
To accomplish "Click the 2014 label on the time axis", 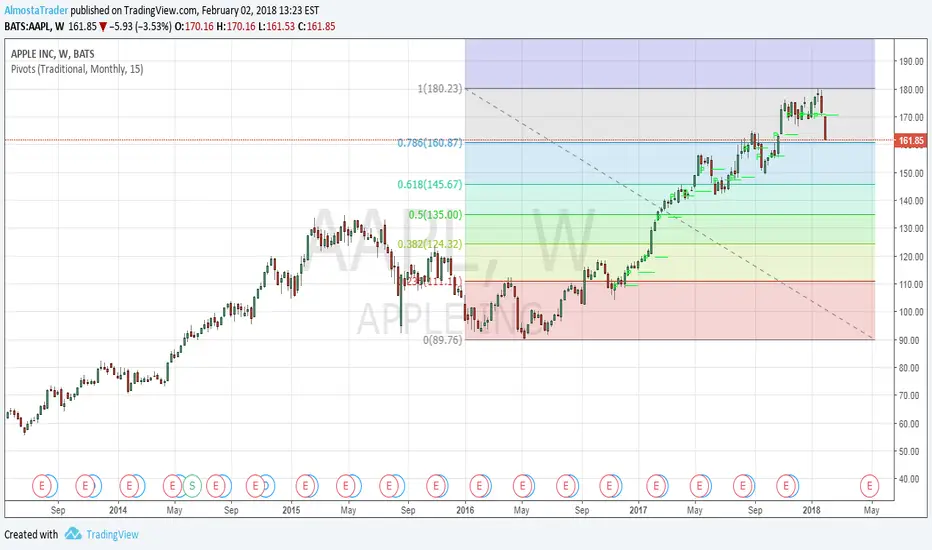I will coord(118,510).
